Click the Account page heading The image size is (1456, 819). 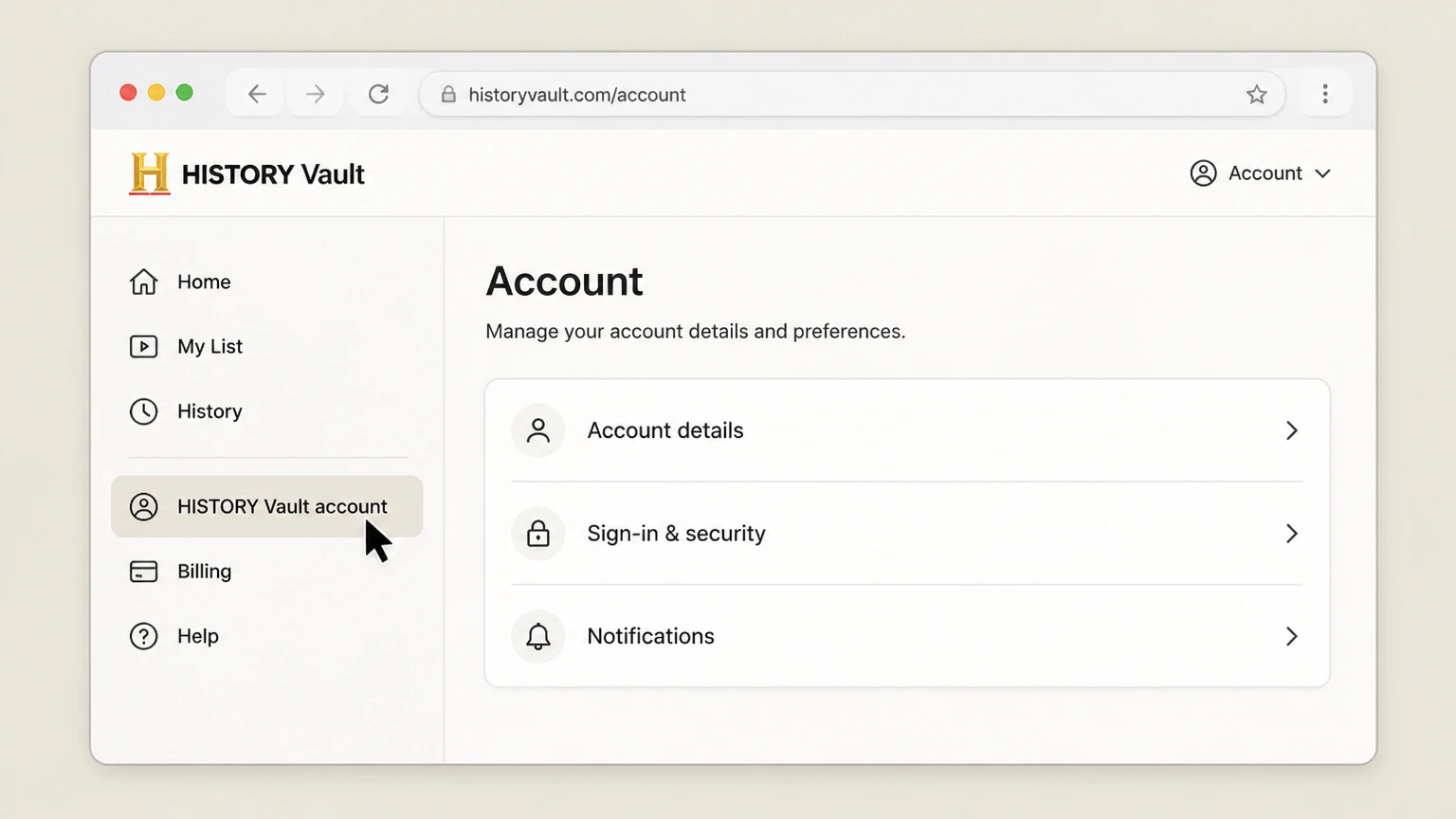(x=565, y=282)
